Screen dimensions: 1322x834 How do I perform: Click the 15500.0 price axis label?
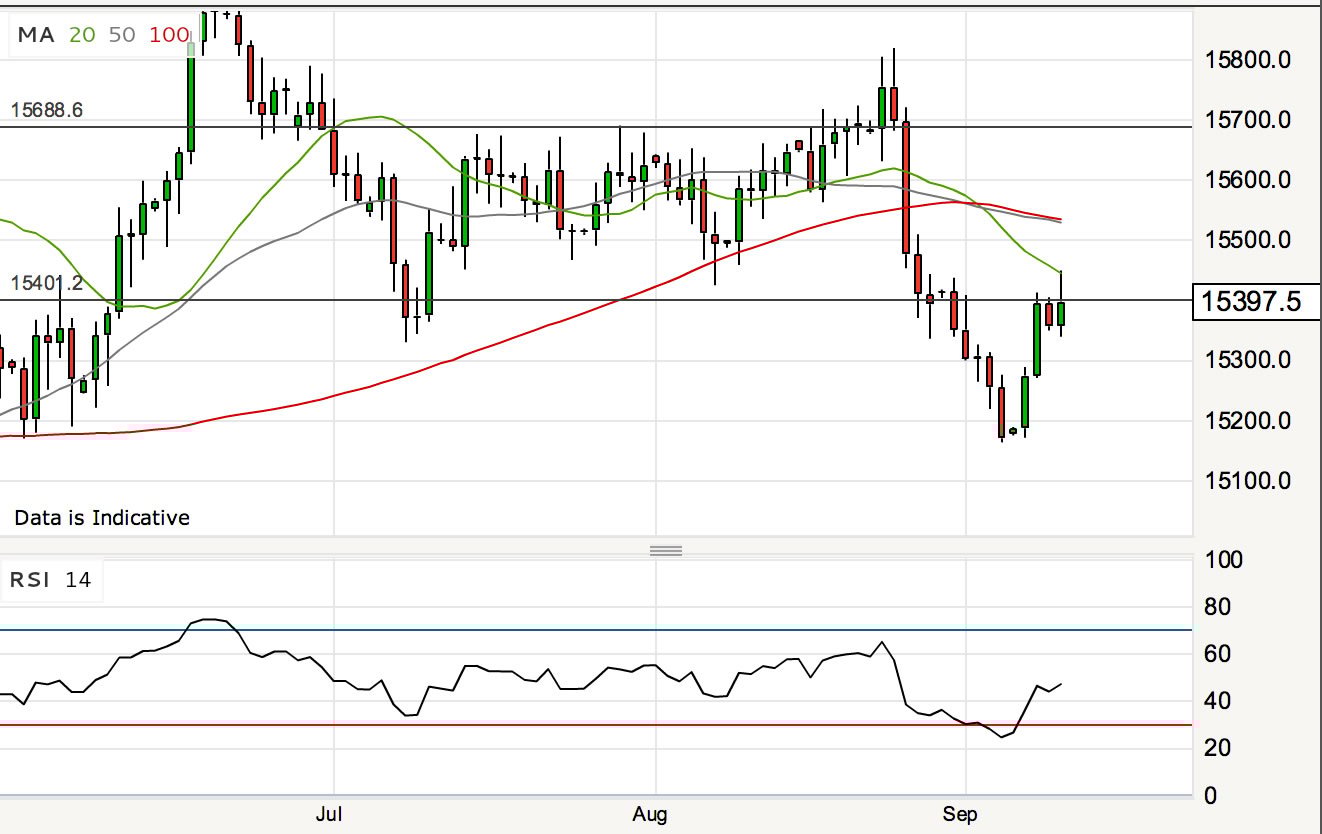(1249, 240)
